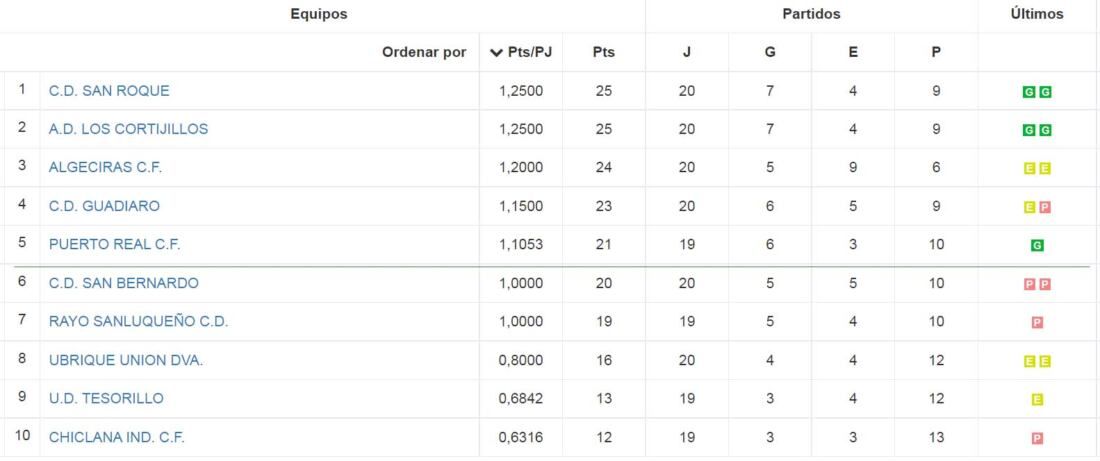Click ALGECIRAS C.F. team link
Image resolution: width=1100 pixels, height=461 pixels.
pos(105,168)
